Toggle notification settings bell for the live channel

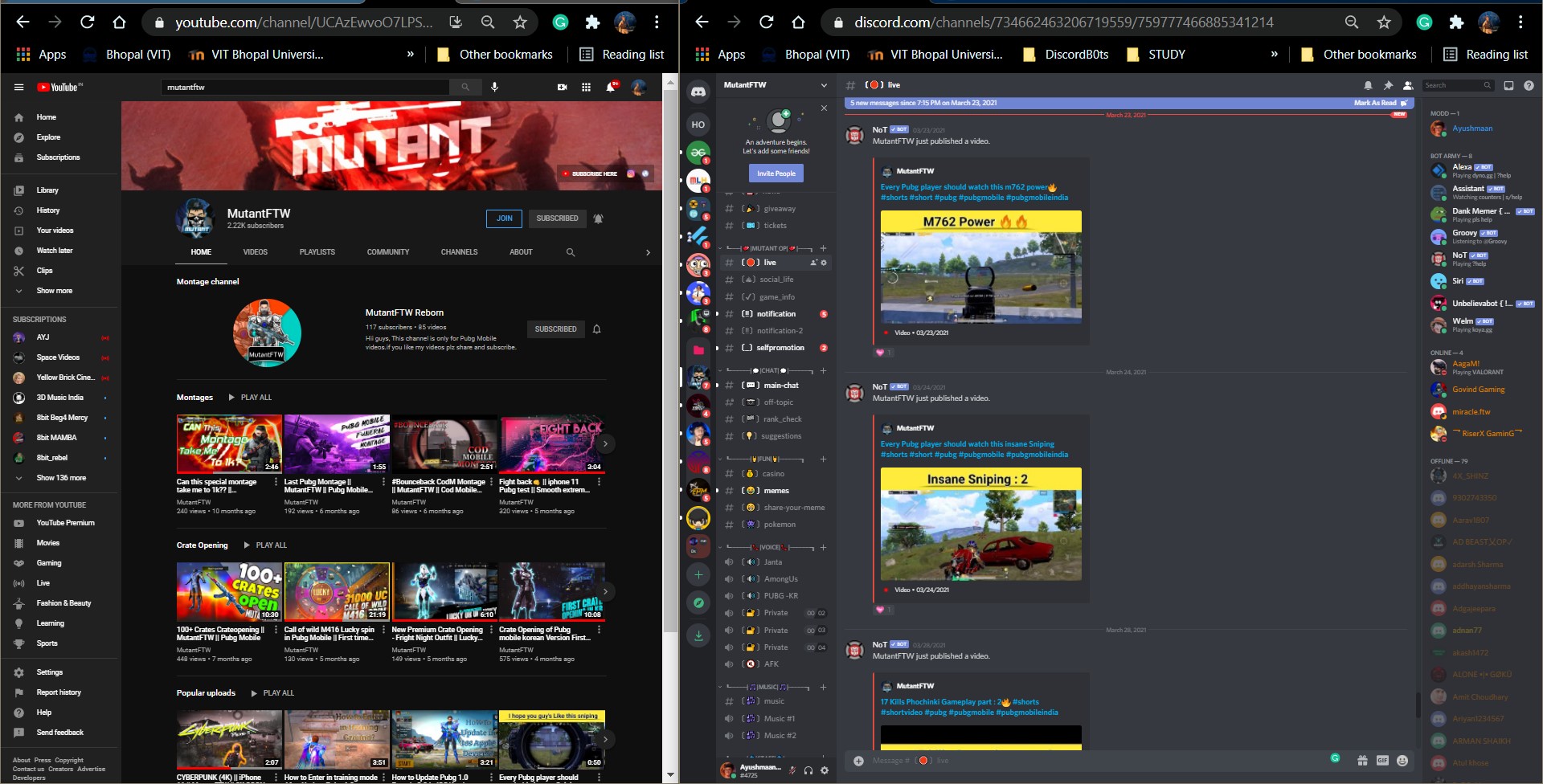coord(1368,85)
